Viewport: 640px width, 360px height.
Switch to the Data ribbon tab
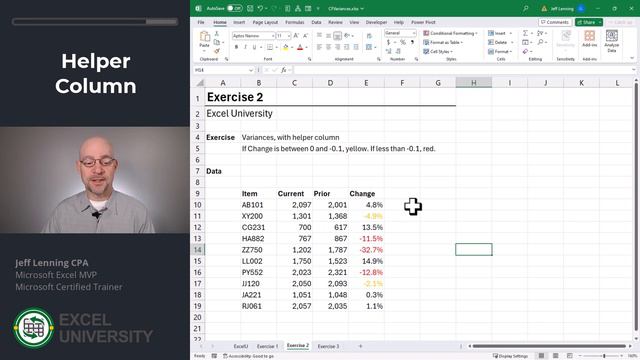(316, 22)
